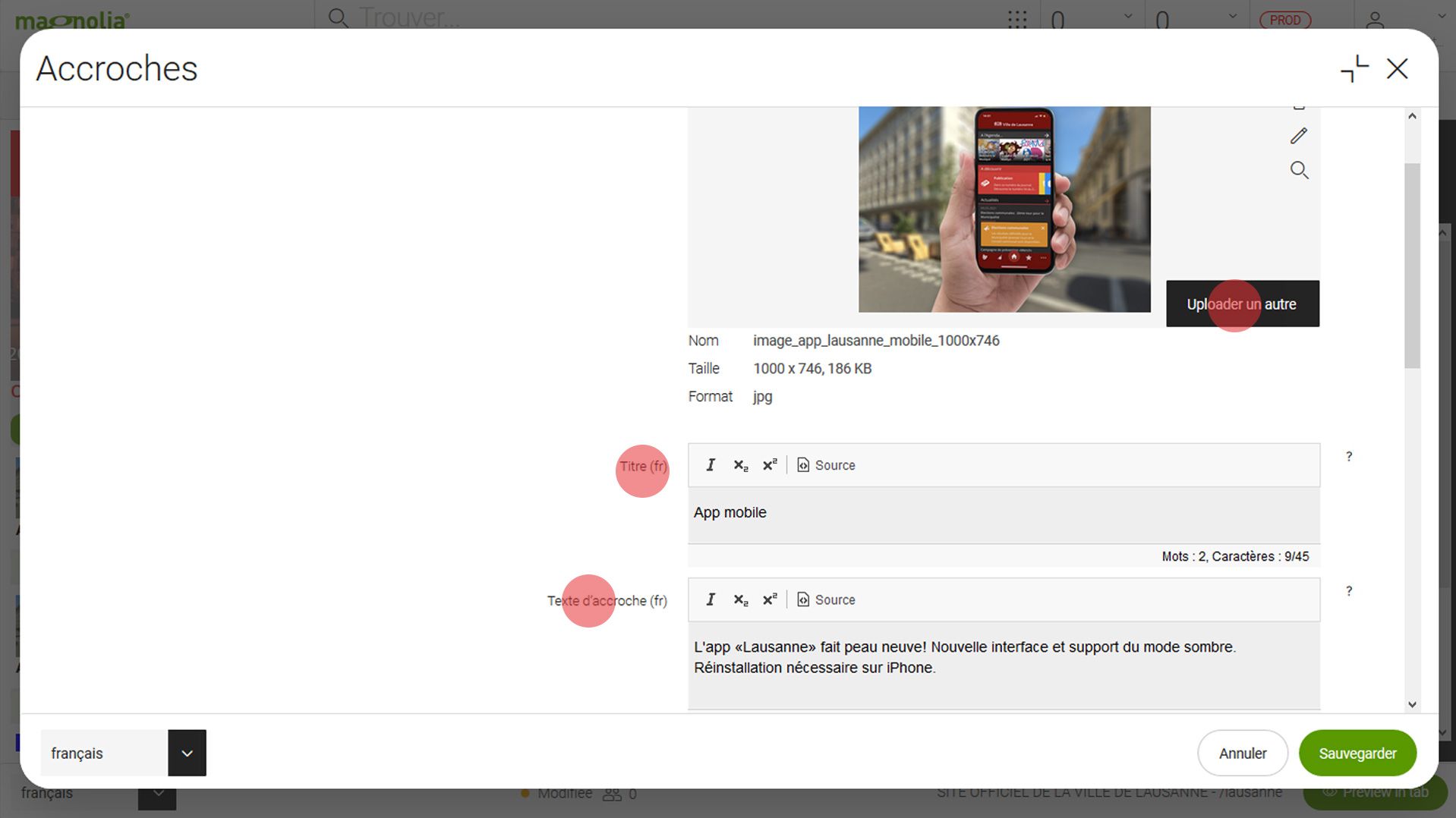Click the dialog scrollbar down arrow
This screenshot has height=818, width=1456.
1412,704
